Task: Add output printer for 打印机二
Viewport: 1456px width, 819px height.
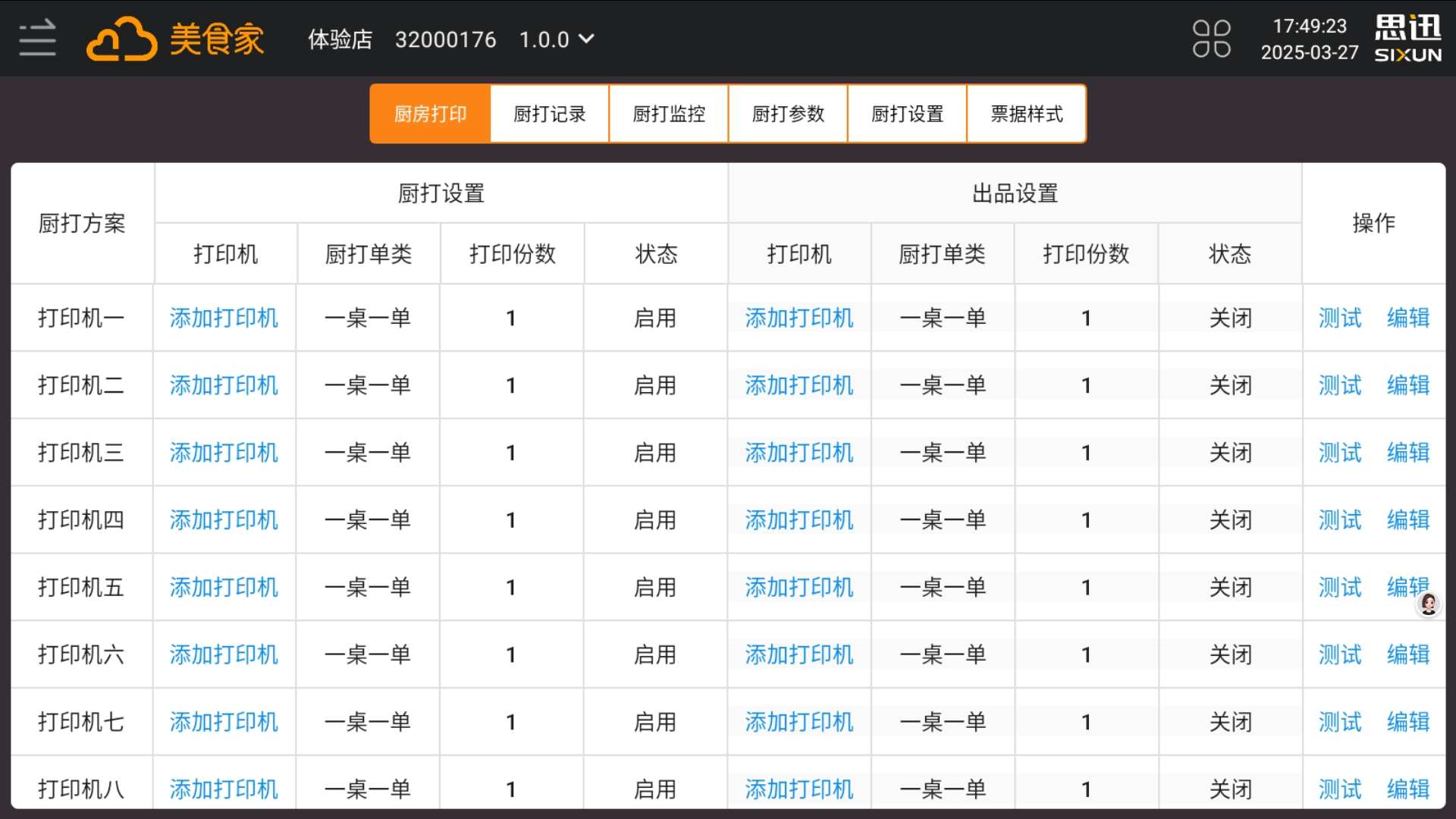Action: [x=799, y=384]
